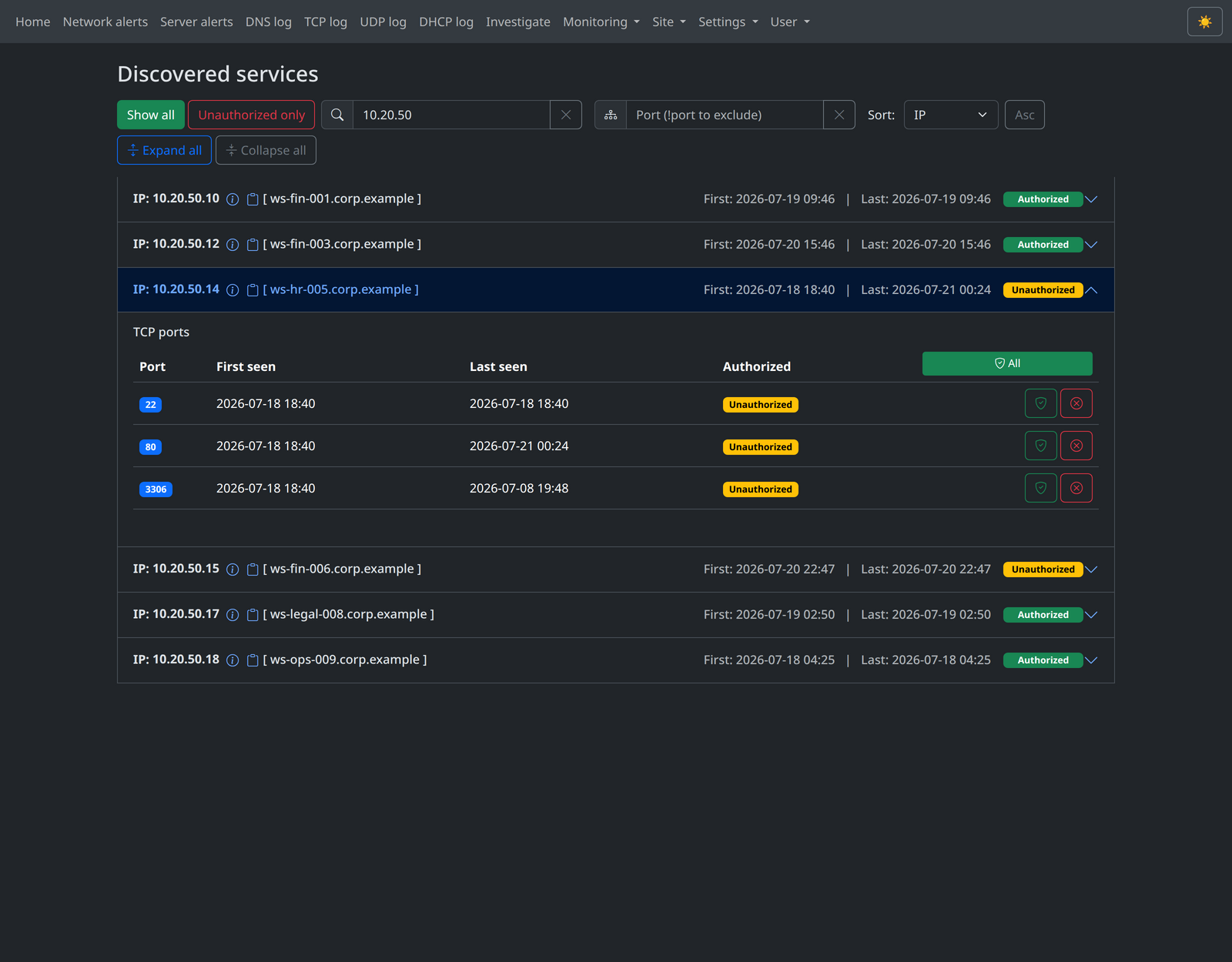Click port badge 80
The image size is (1232, 962).
[x=150, y=447]
